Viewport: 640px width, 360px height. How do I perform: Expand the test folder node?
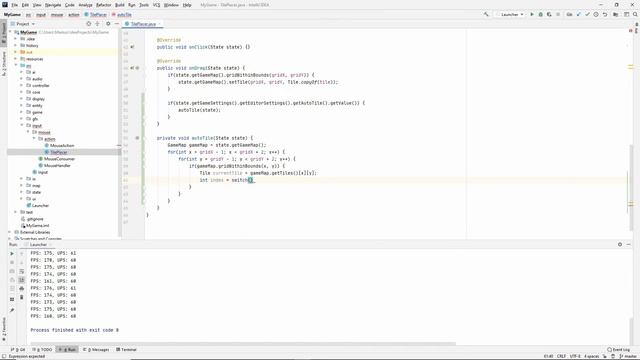pos(16,212)
